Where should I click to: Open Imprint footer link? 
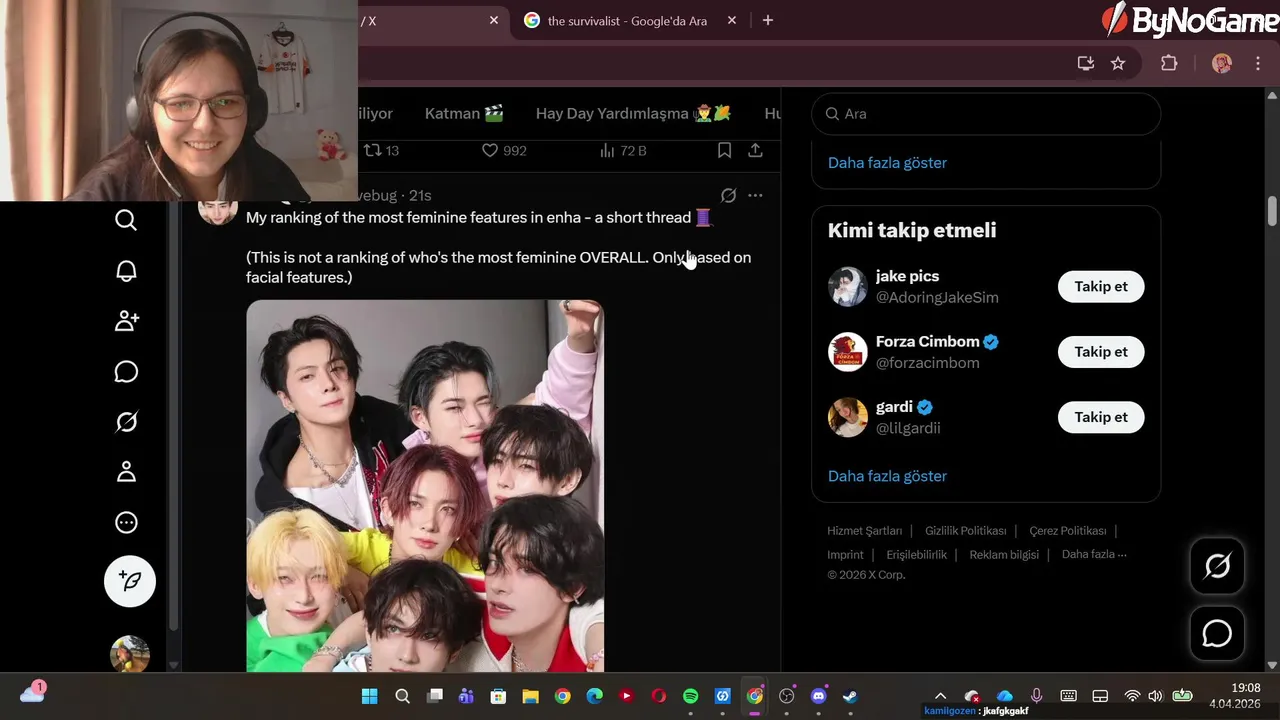(x=845, y=555)
